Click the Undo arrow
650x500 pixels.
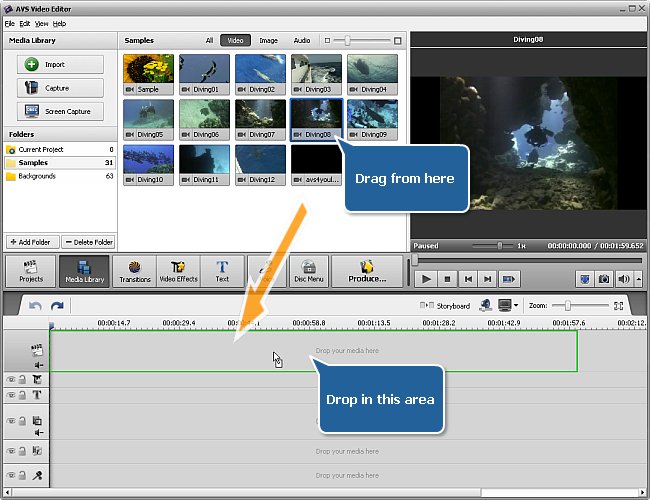coord(35,306)
